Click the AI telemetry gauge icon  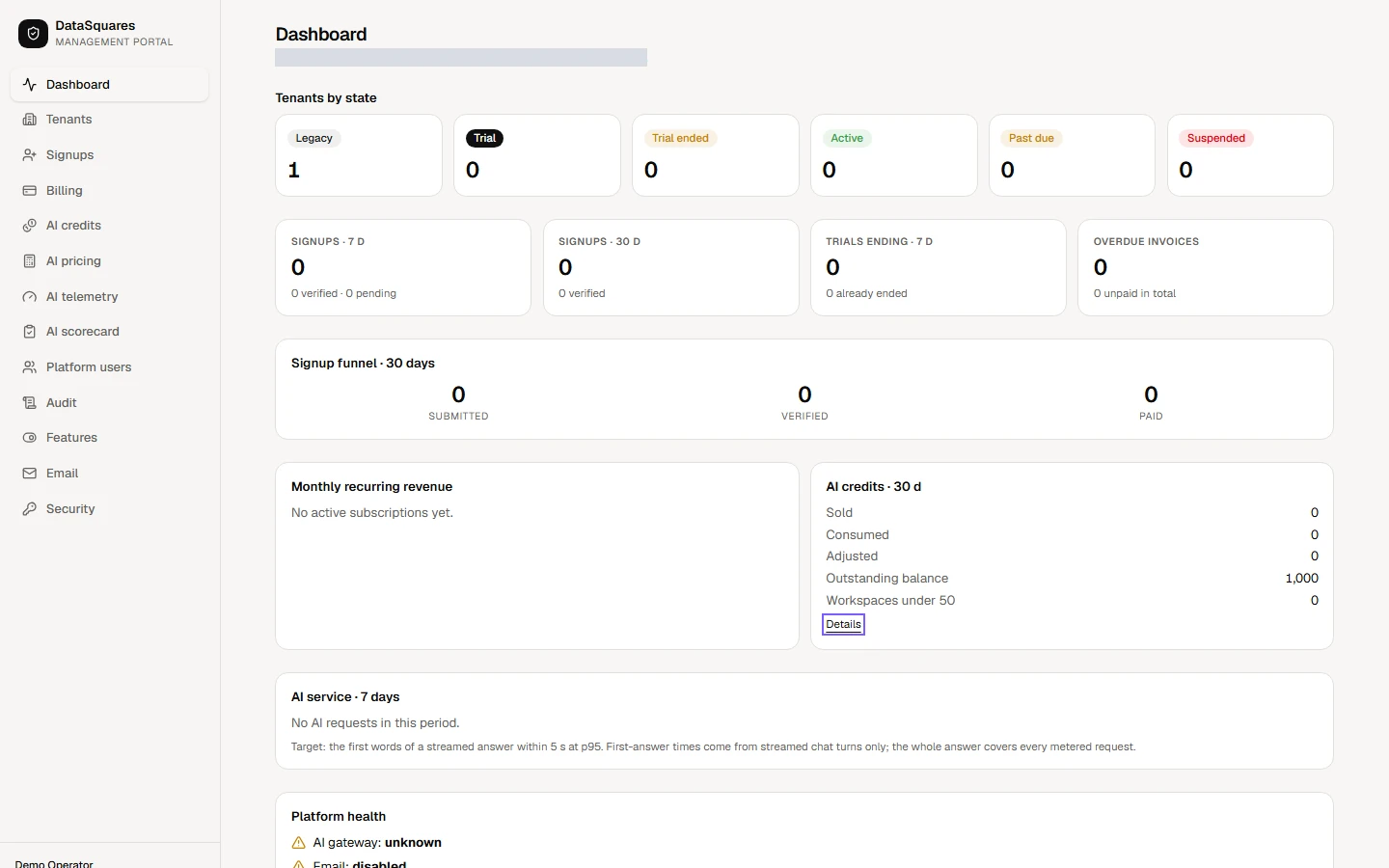(x=30, y=297)
